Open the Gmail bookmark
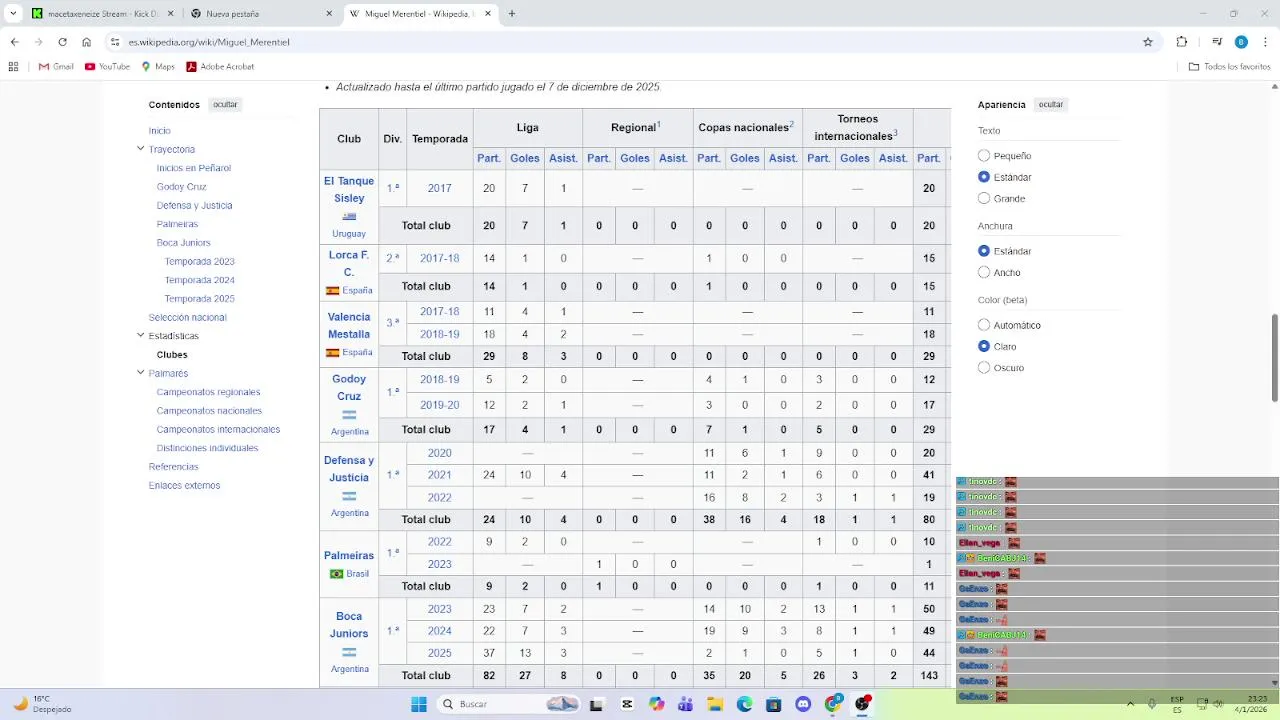Viewport: 1280px width, 720px height. [56, 66]
